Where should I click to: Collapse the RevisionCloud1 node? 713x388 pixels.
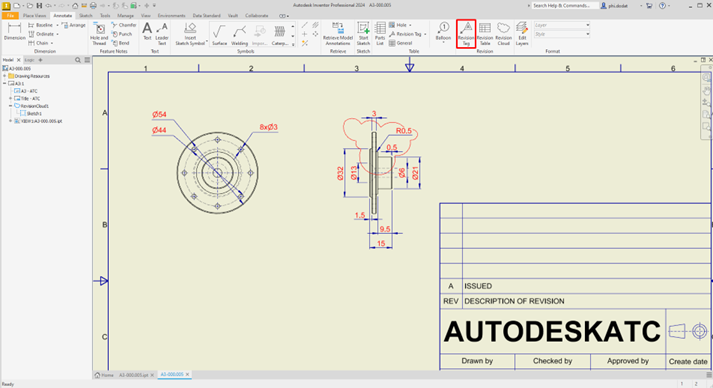(x=10, y=106)
